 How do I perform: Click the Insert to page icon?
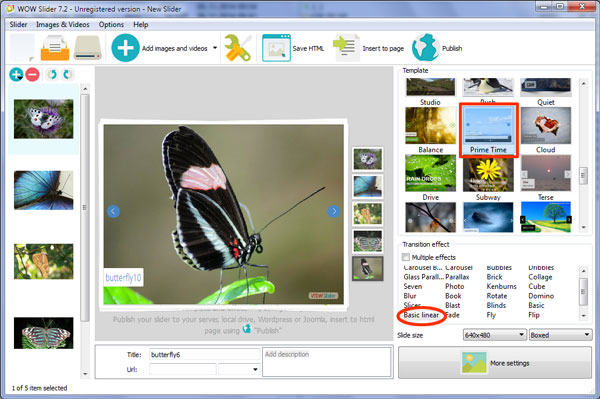tap(346, 48)
